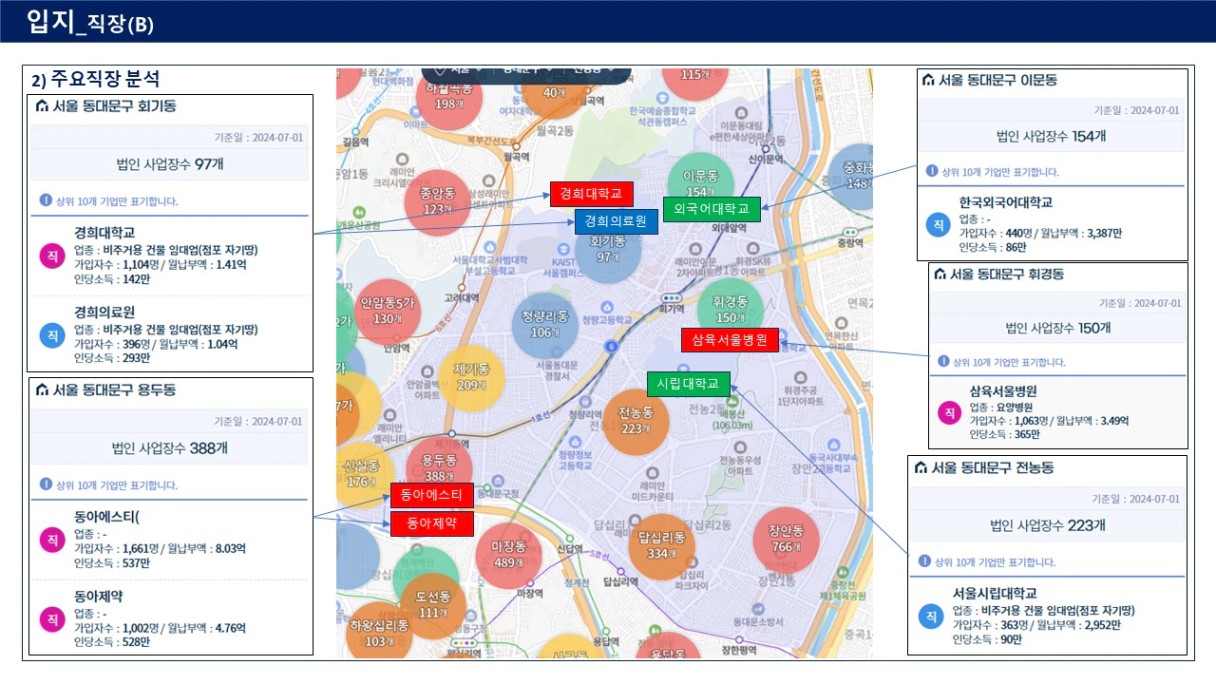The width and height of the screenshot is (1216, 684).
Task: Click the 동아제약 company name in the 용두동 panel
Action: tap(98, 596)
